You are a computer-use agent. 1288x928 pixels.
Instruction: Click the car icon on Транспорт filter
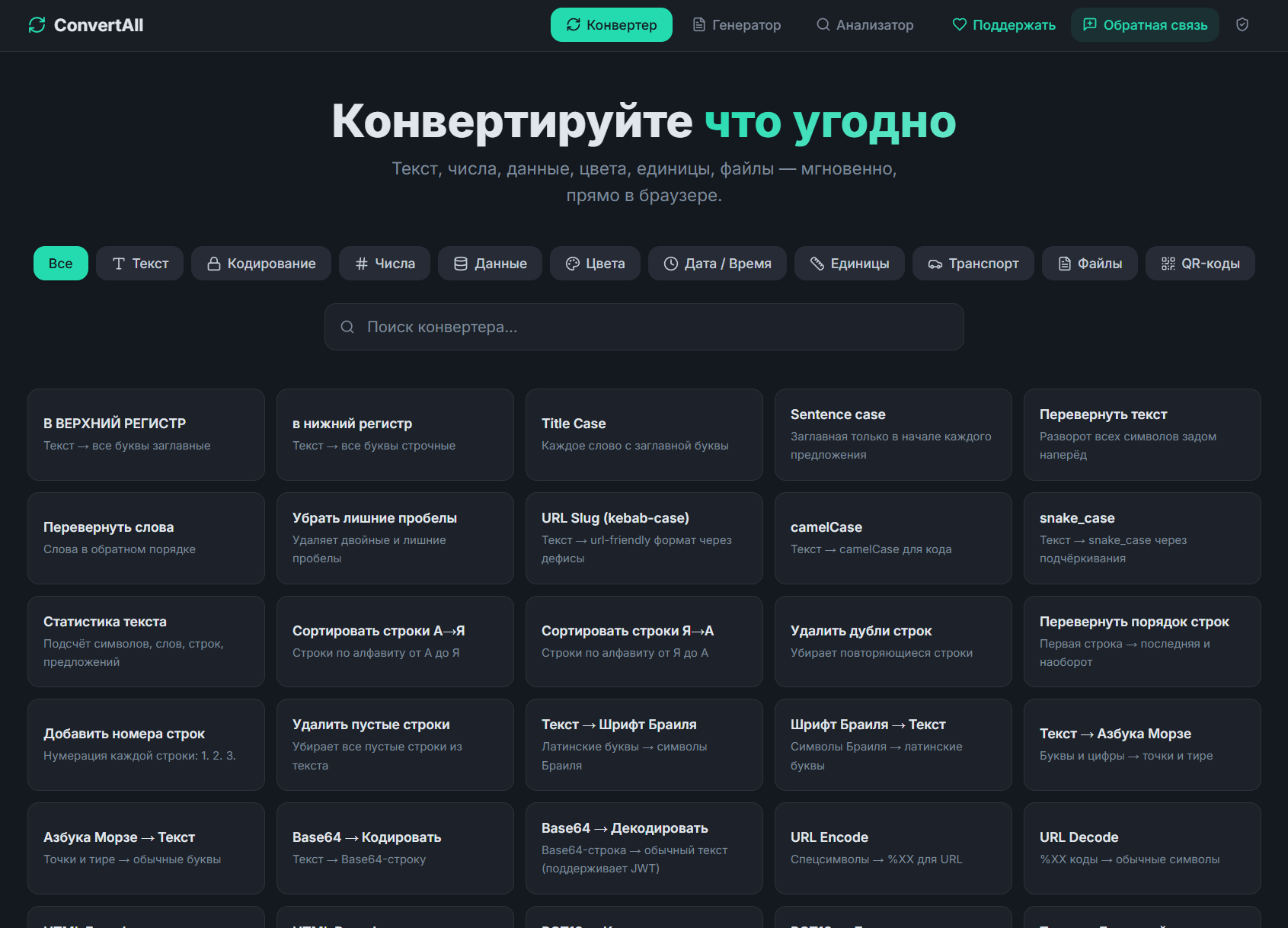(935, 264)
